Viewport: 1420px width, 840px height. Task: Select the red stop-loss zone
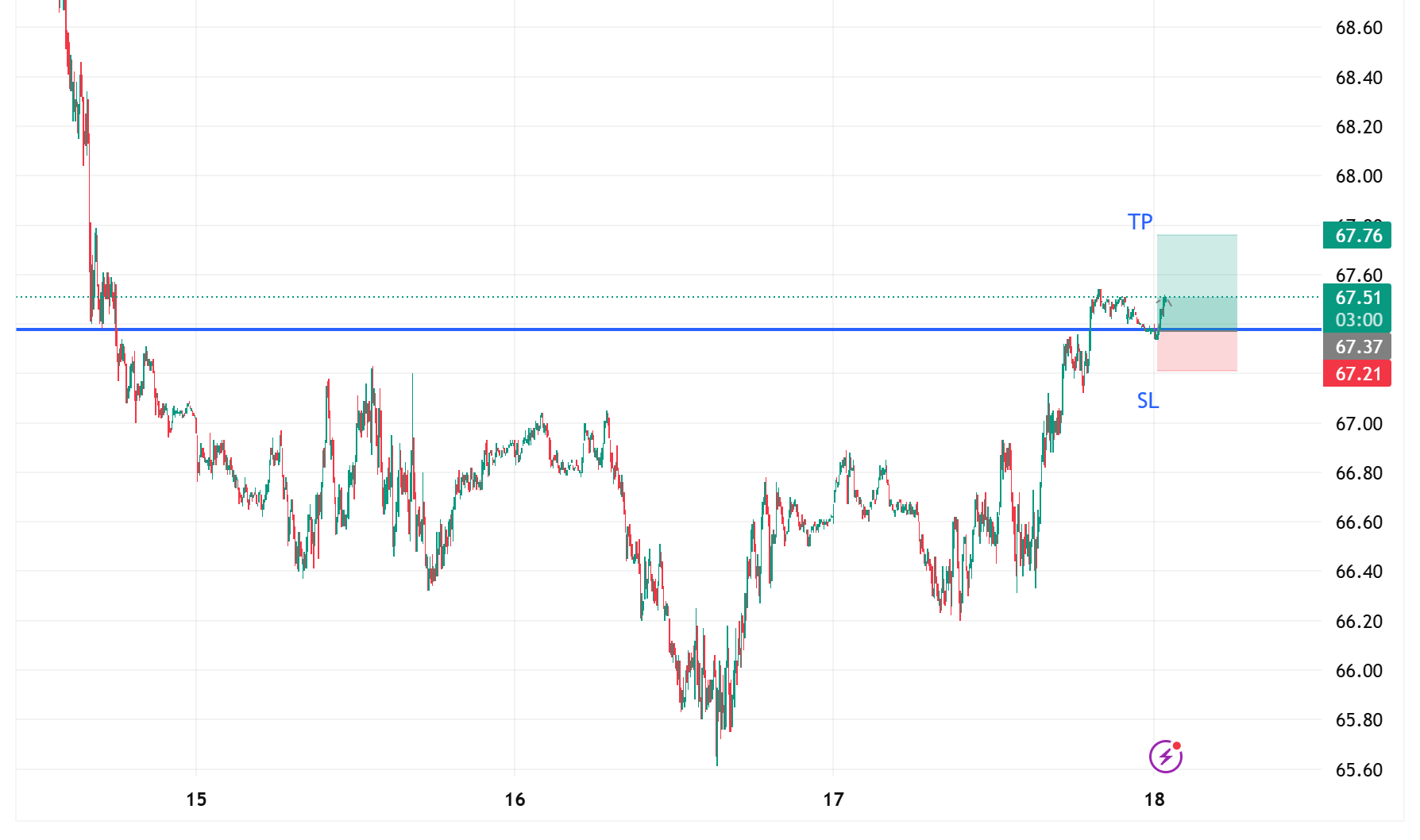1197,351
